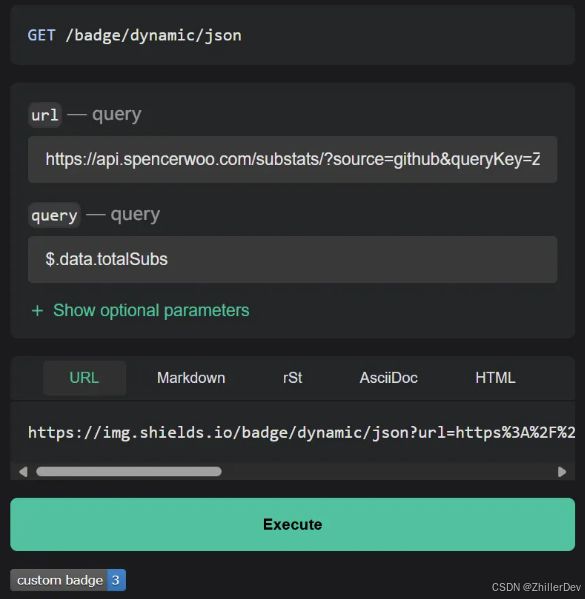
Task: Focus the $.data.totalSubs query field
Action: [x=293, y=259]
